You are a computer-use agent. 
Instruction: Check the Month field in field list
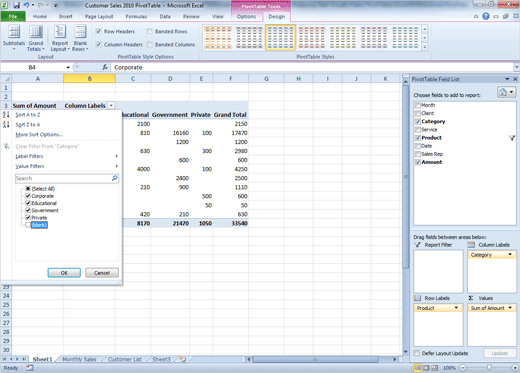418,105
